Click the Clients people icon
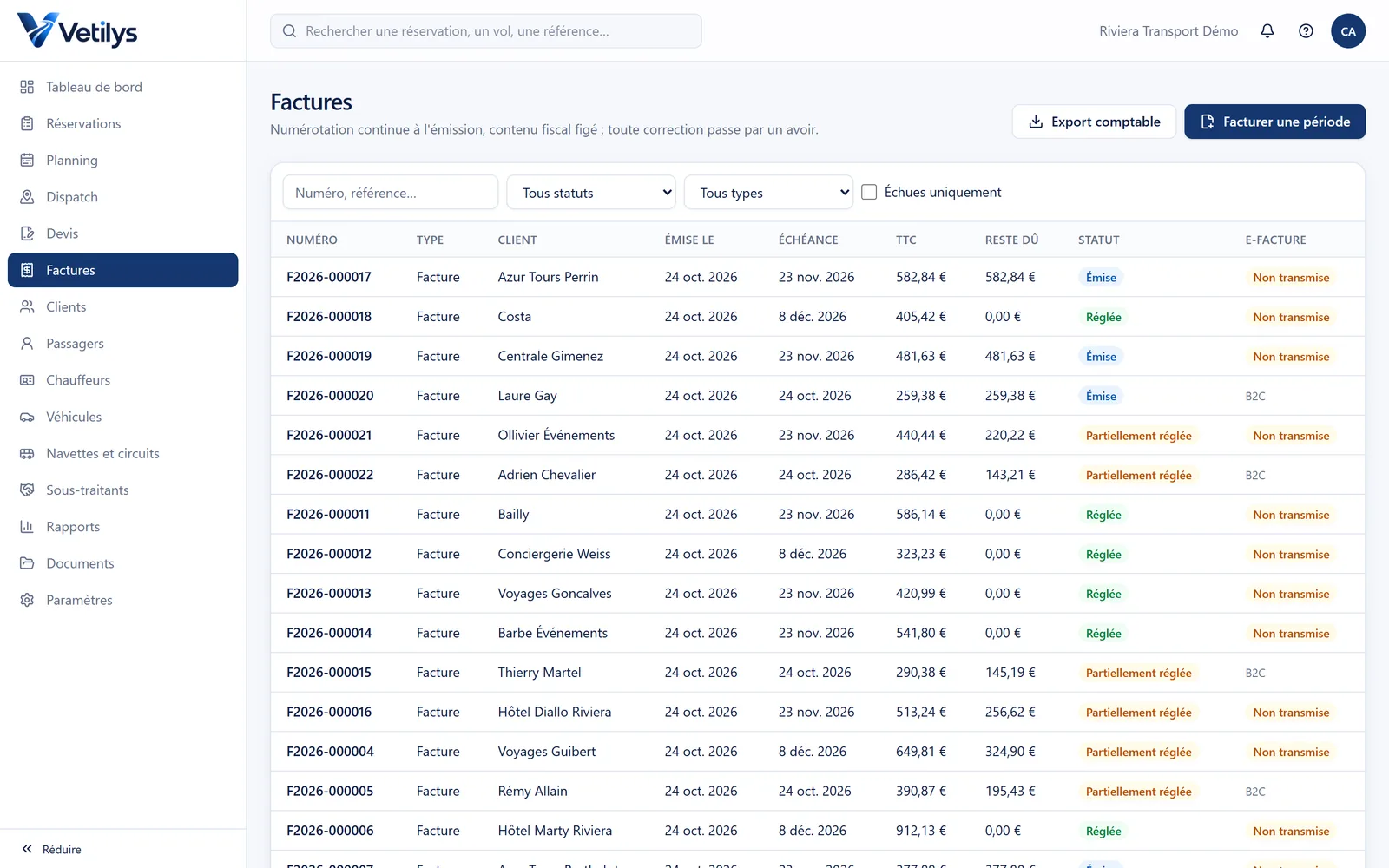Image resolution: width=1389 pixels, height=868 pixels. [x=27, y=306]
